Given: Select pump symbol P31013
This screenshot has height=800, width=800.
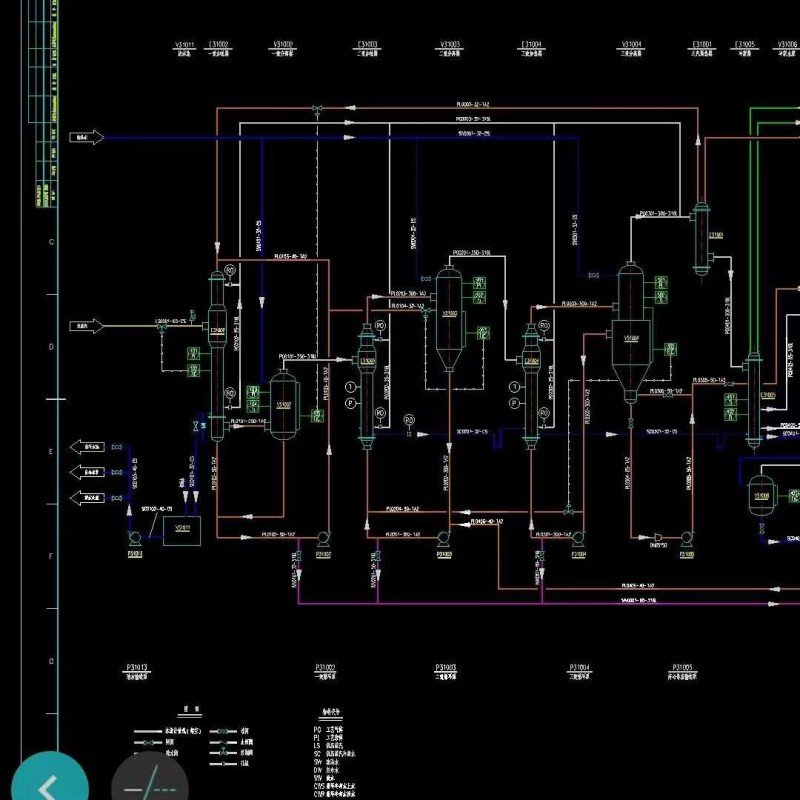Looking at the screenshot, I should [x=134, y=538].
